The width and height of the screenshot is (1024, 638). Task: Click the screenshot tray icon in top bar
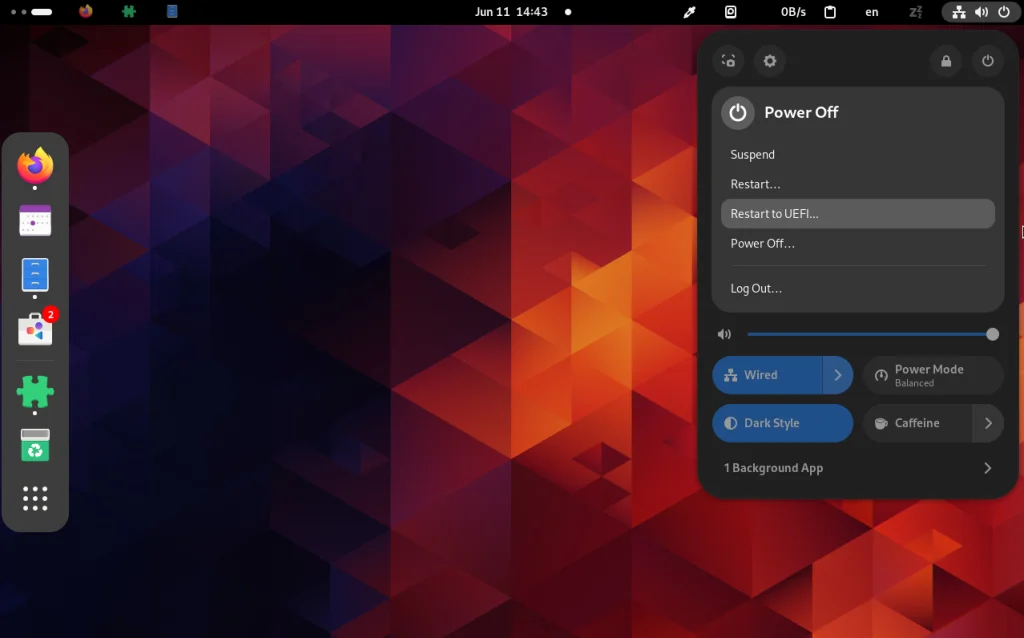coord(731,12)
